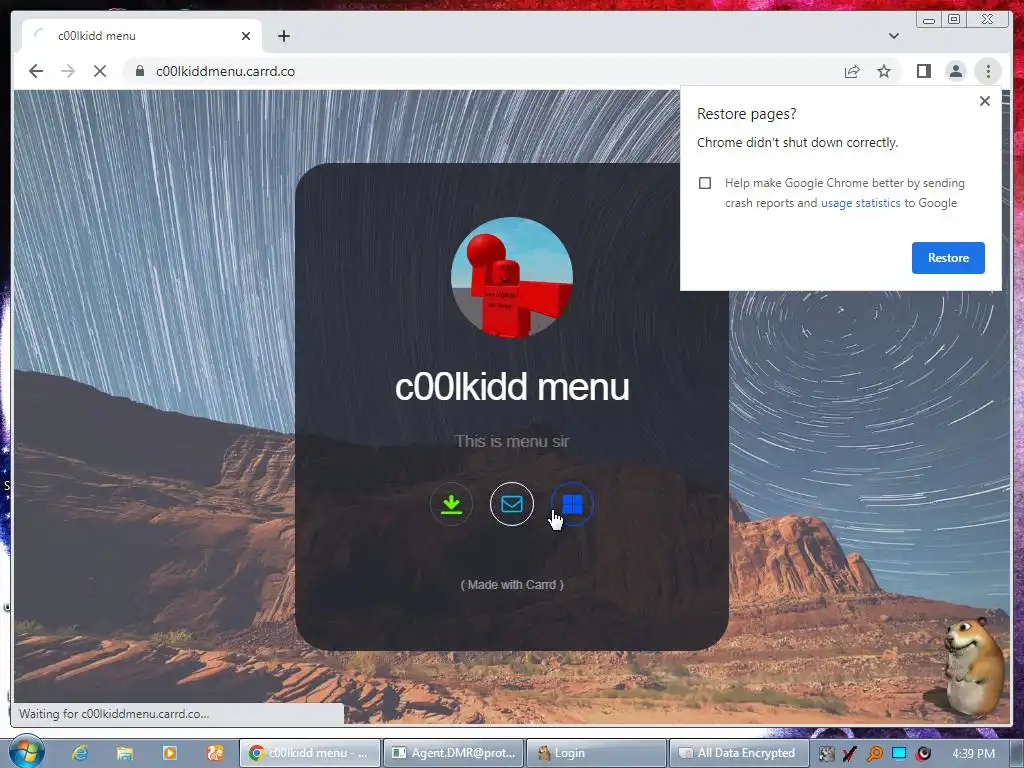The height and width of the screenshot is (768, 1024).
Task: Click the red Roblox avatar image
Action: [512, 278]
